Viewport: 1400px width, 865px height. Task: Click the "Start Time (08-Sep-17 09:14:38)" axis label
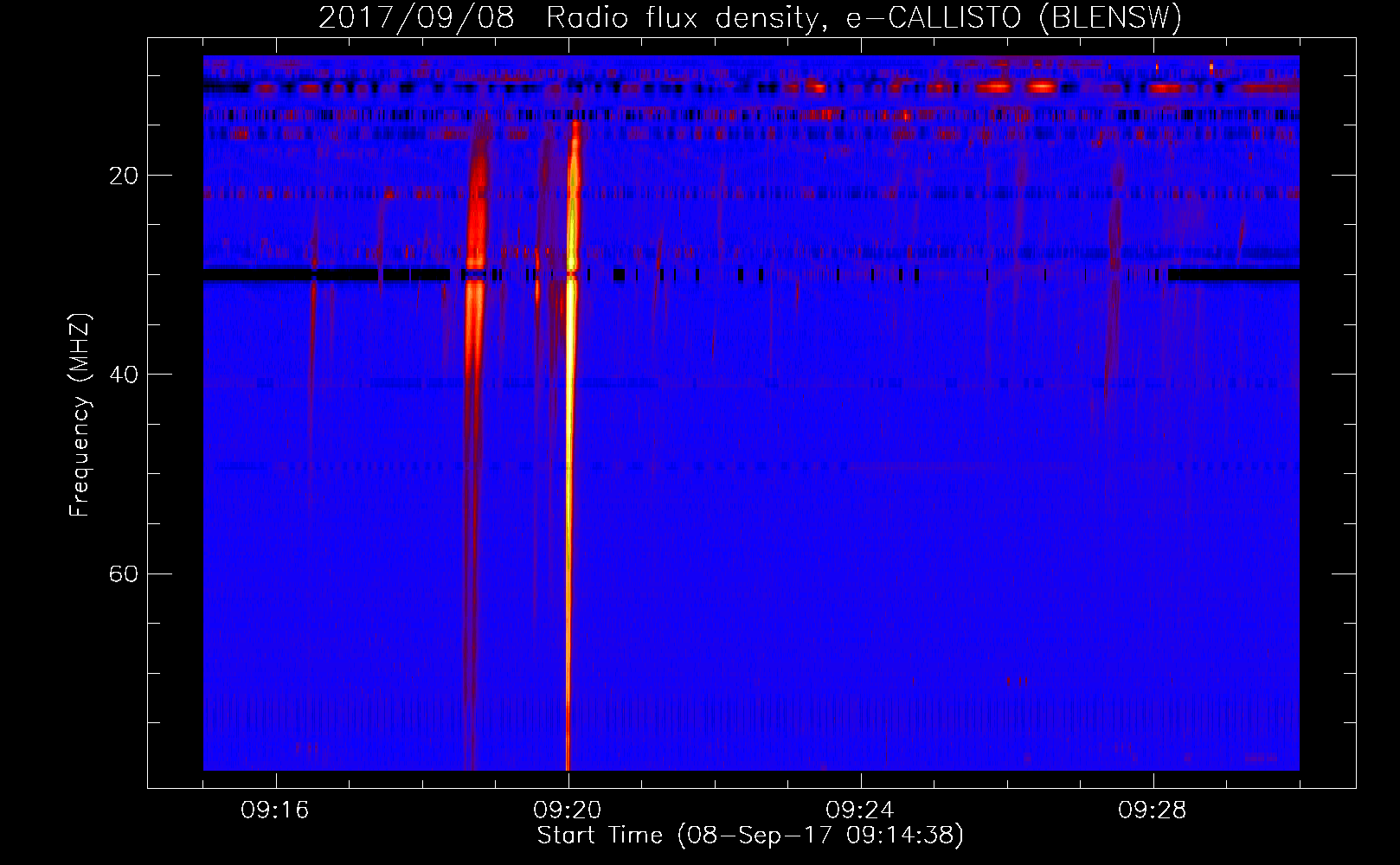pyautogui.click(x=750, y=836)
